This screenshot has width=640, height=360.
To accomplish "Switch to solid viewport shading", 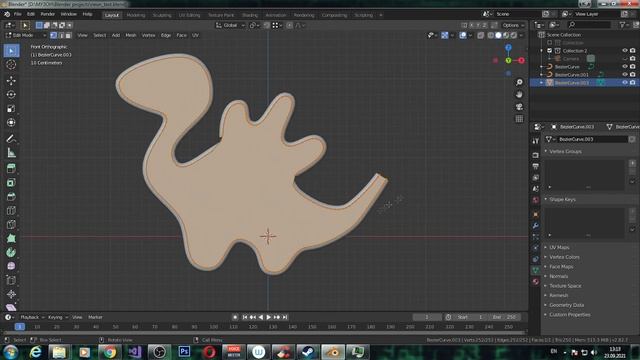I will click(x=498, y=36).
